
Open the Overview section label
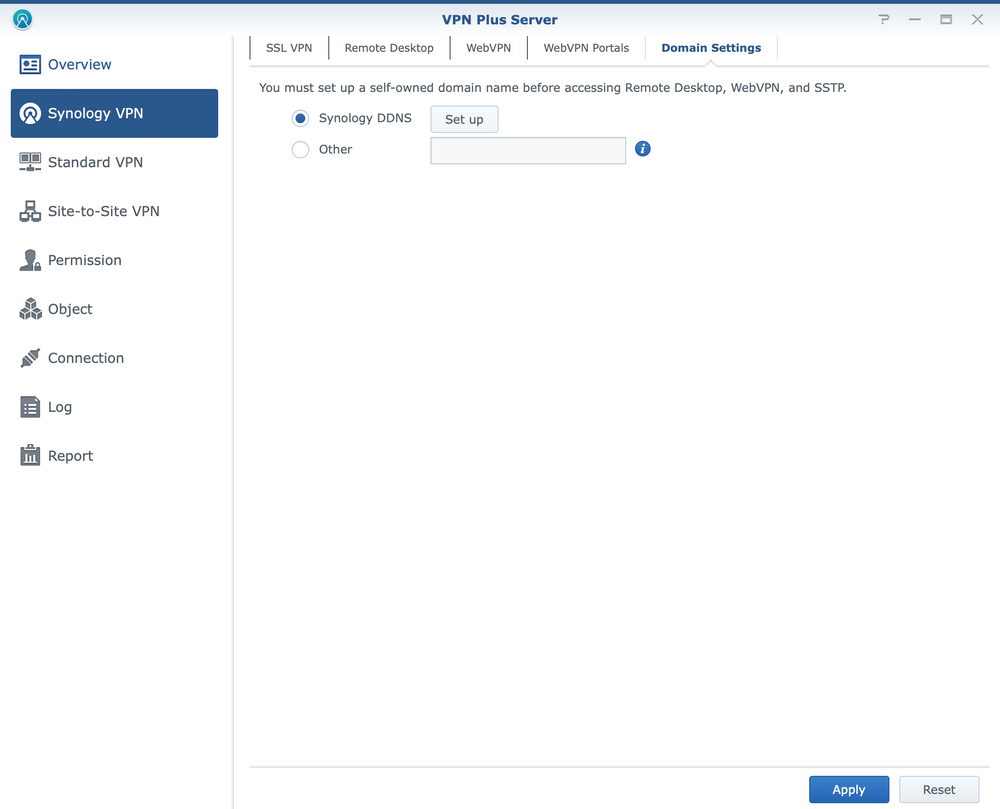point(80,64)
